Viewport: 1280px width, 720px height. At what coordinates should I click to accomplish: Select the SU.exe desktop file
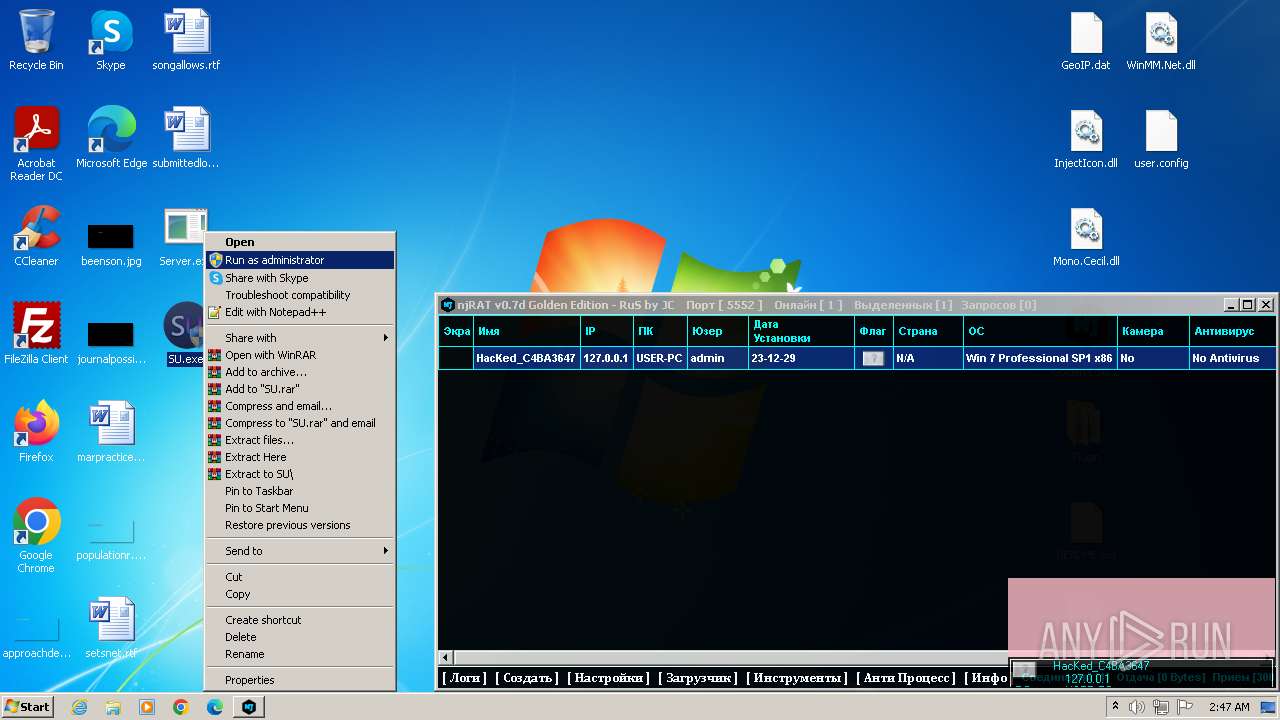[x=185, y=334]
